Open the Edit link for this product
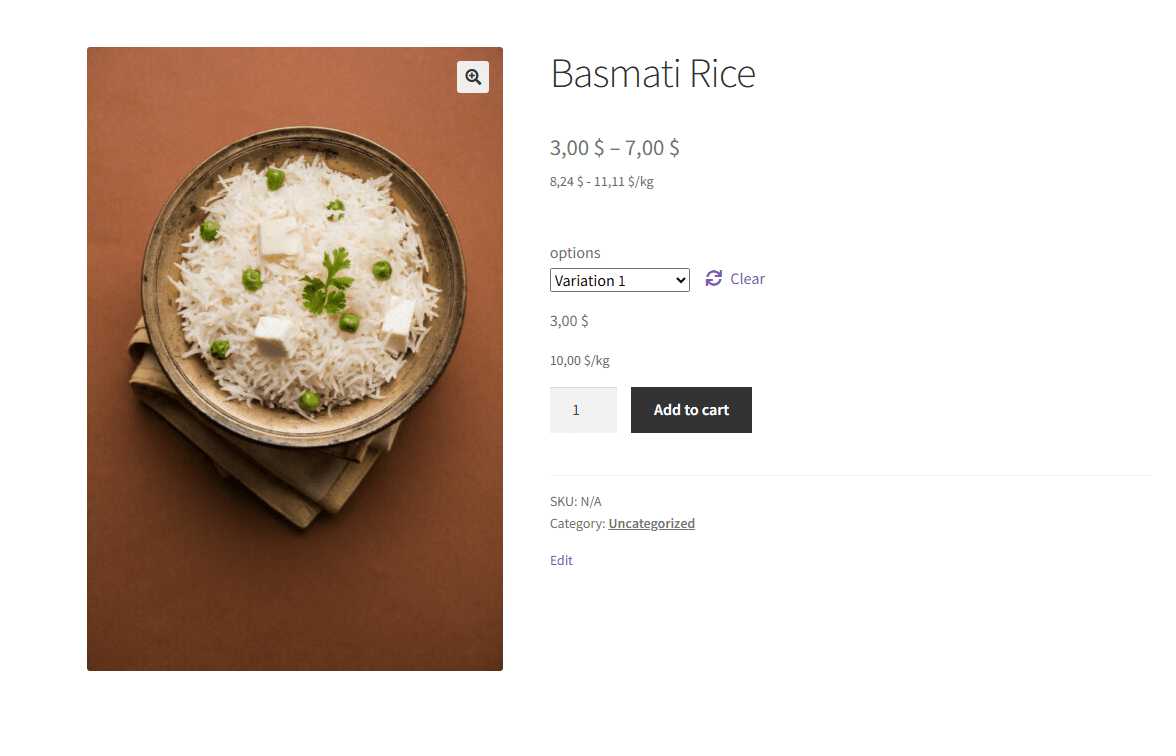 point(560,560)
